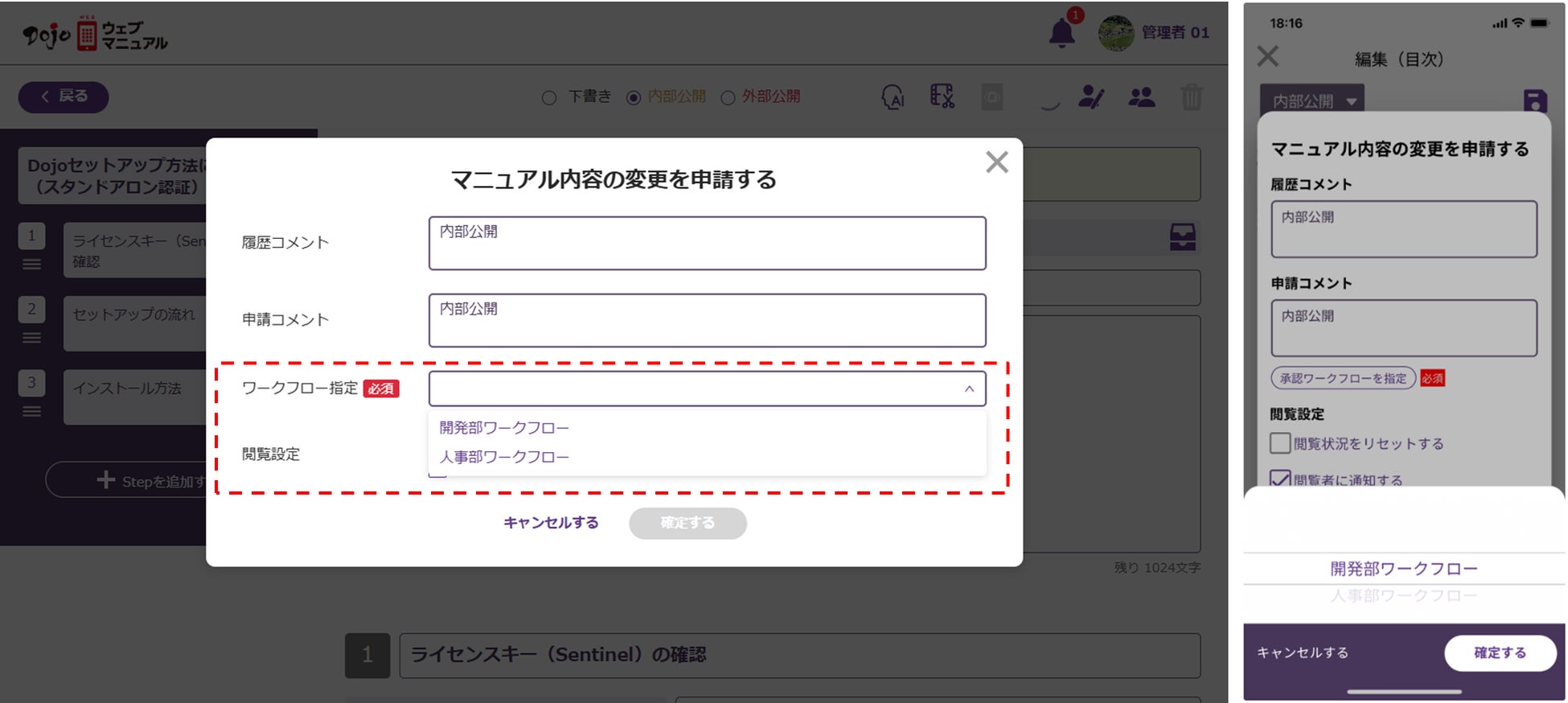
Task: Tap the mobile 履歴コメント text field
Action: (x=1403, y=229)
